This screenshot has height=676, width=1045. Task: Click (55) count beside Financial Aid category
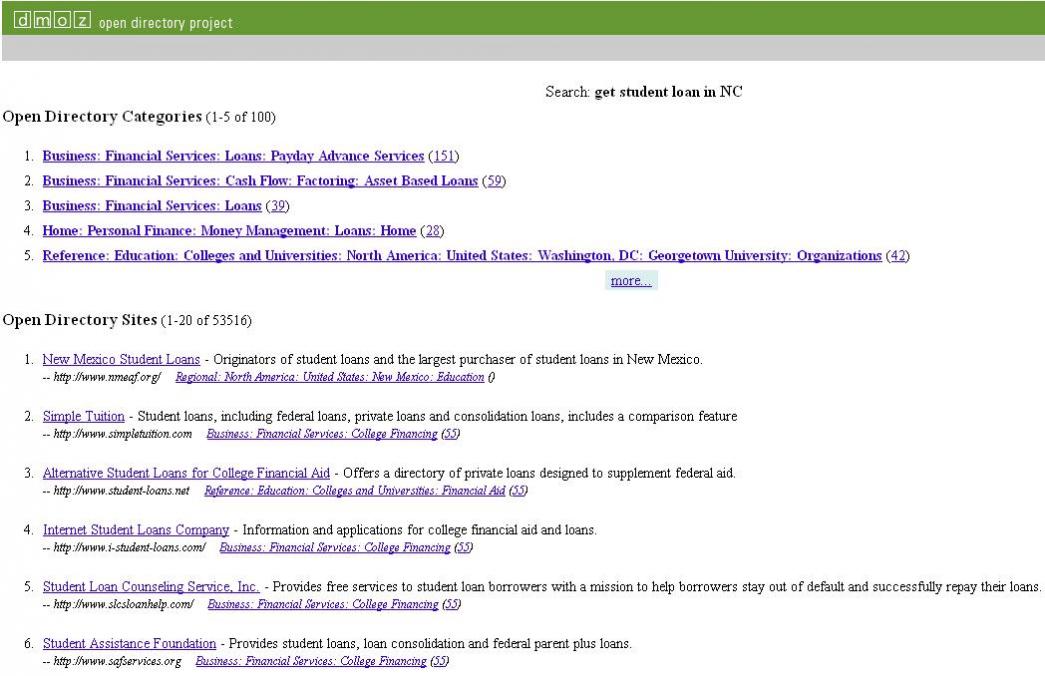[519, 491]
